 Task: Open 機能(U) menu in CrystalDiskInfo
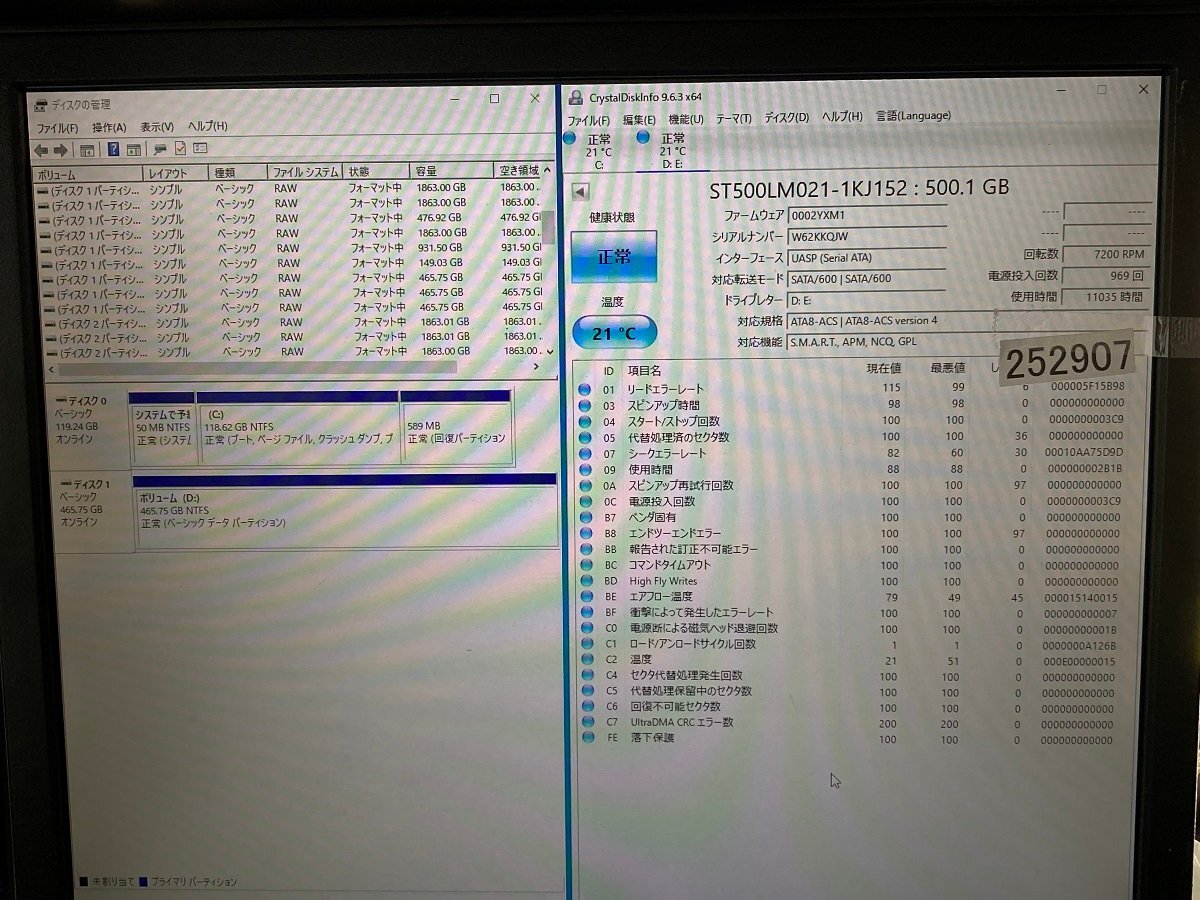[685, 118]
